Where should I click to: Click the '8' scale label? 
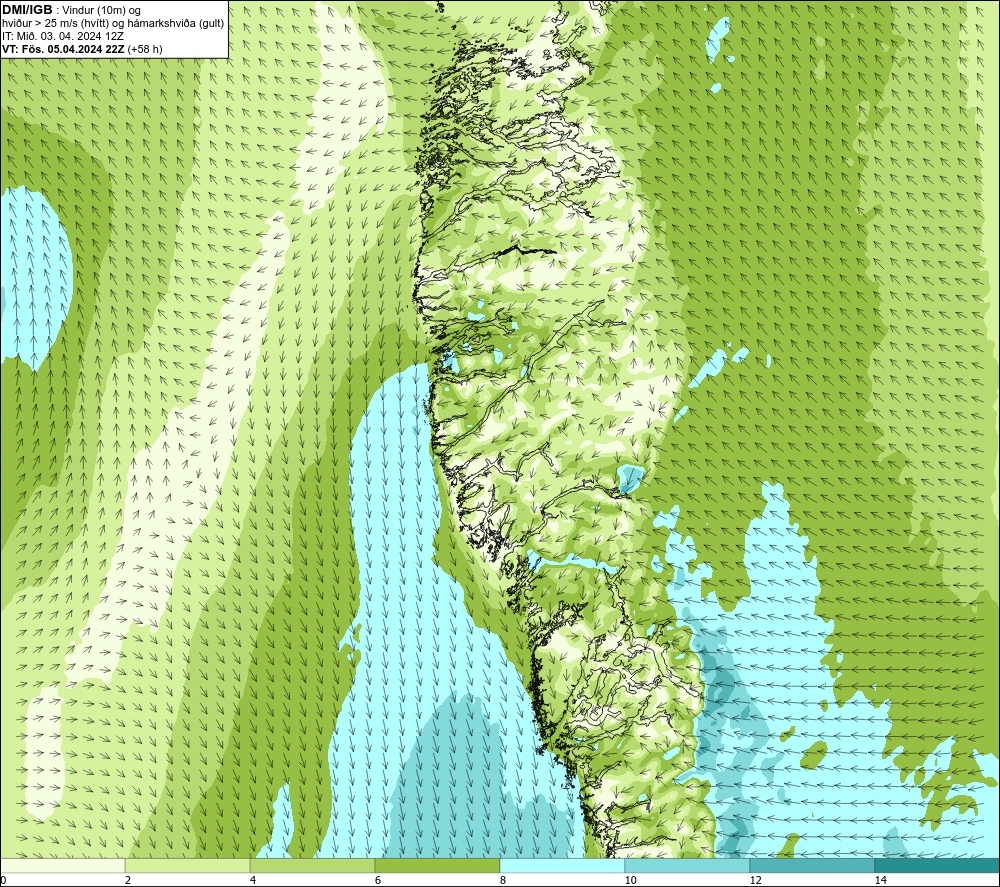(x=503, y=880)
